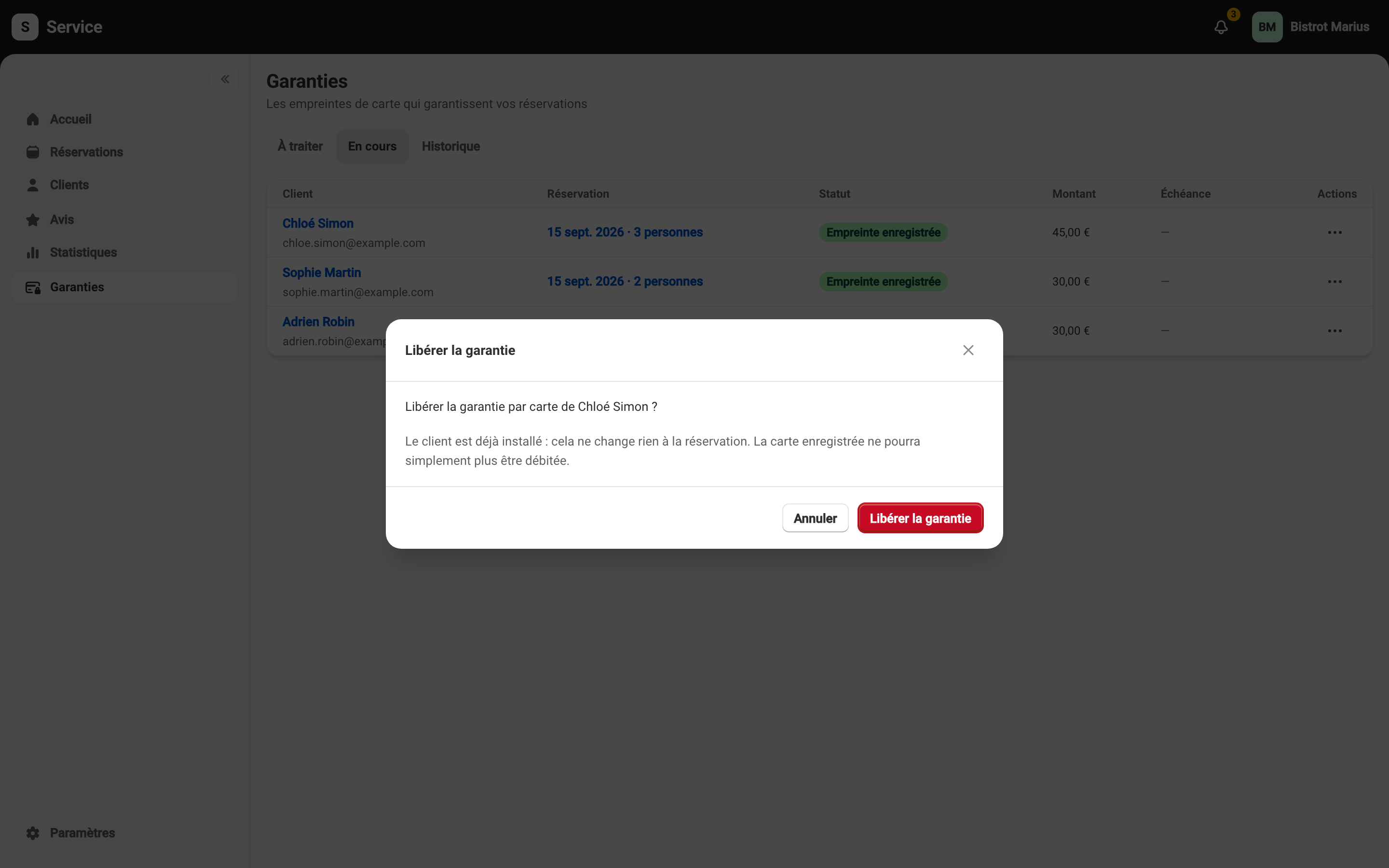Click the Échéance column header

[1185, 194]
